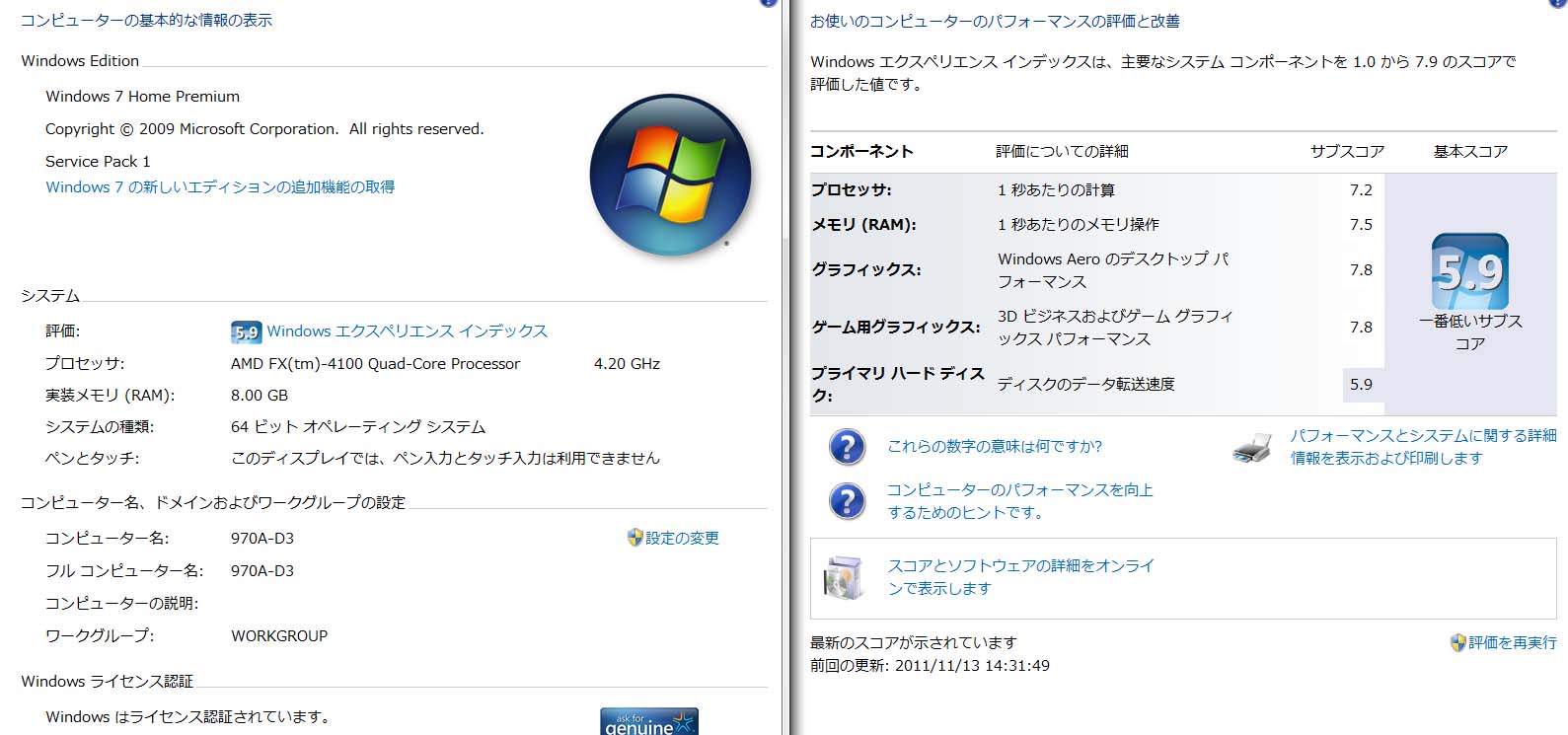Open これらの数字の意味は何ですか? link
Image resolution: width=1568 pixels, height=735 pixels.
click(995, 446)
